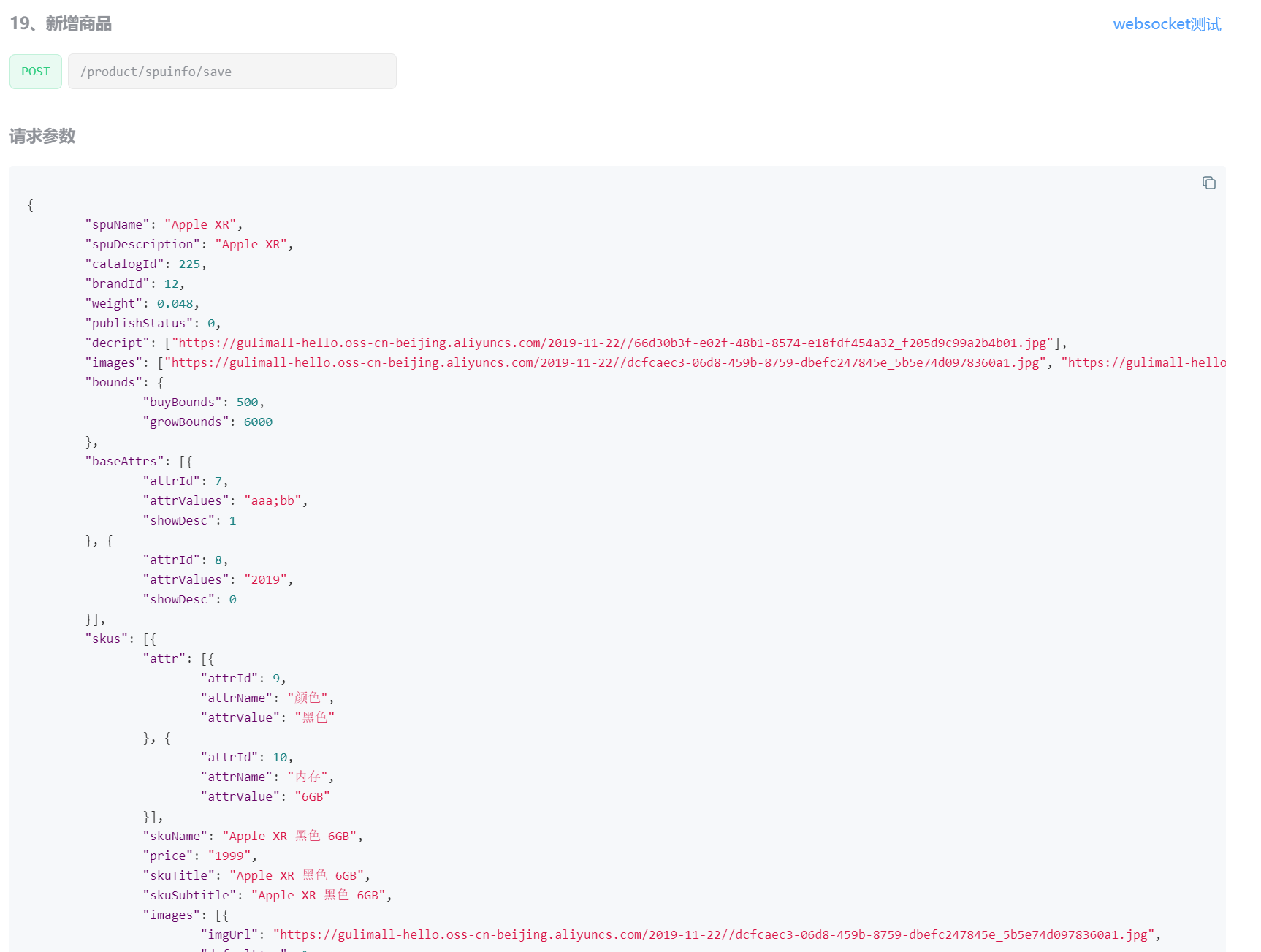Click the "attrValues": "aaa;bb" line
This screenshot has height=952, width=1261.
click(x=225, y=501)
